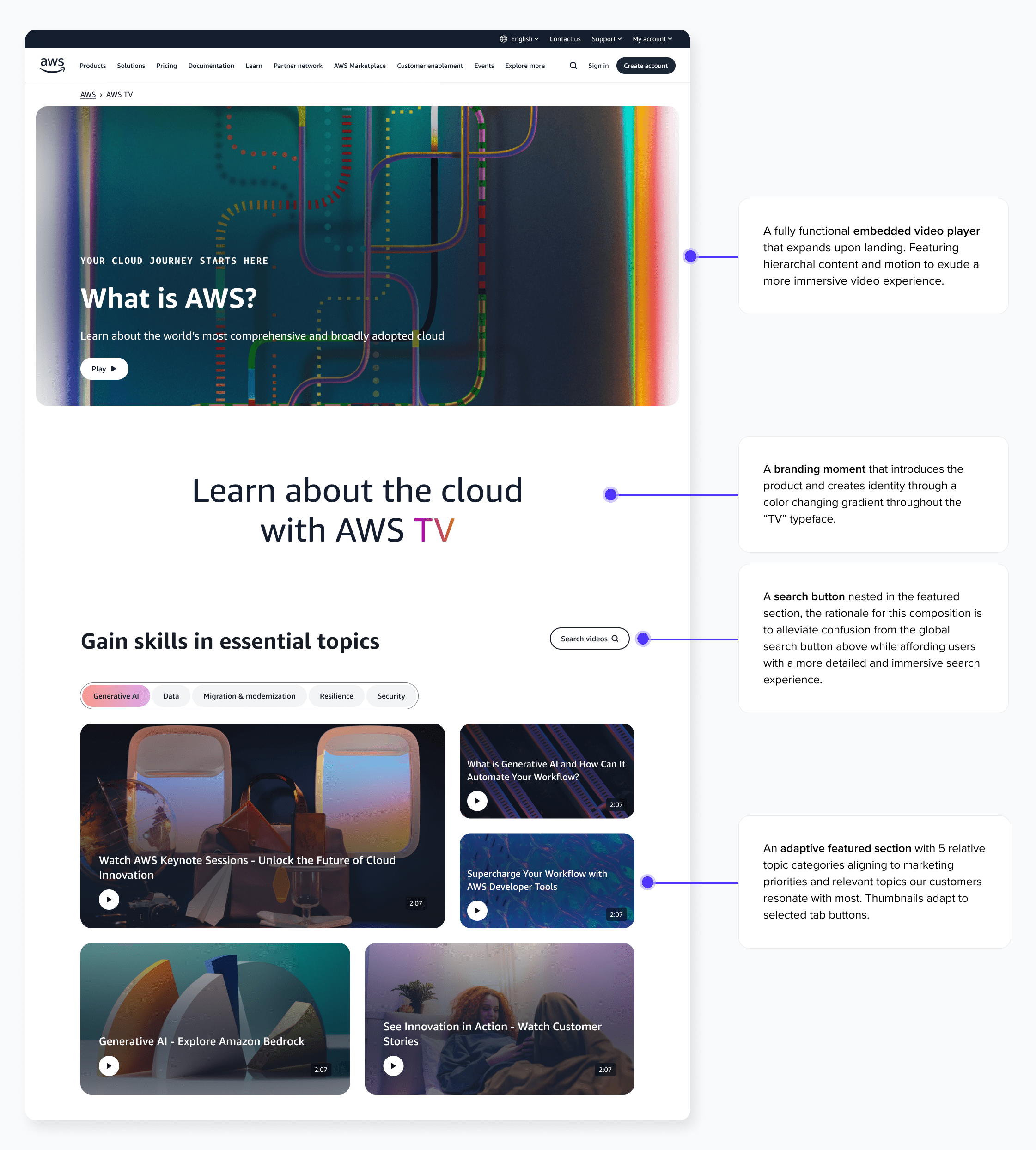This screenshot has width=1036, height=1150.
Task: Open the Explore more menu
Action: 525,66
